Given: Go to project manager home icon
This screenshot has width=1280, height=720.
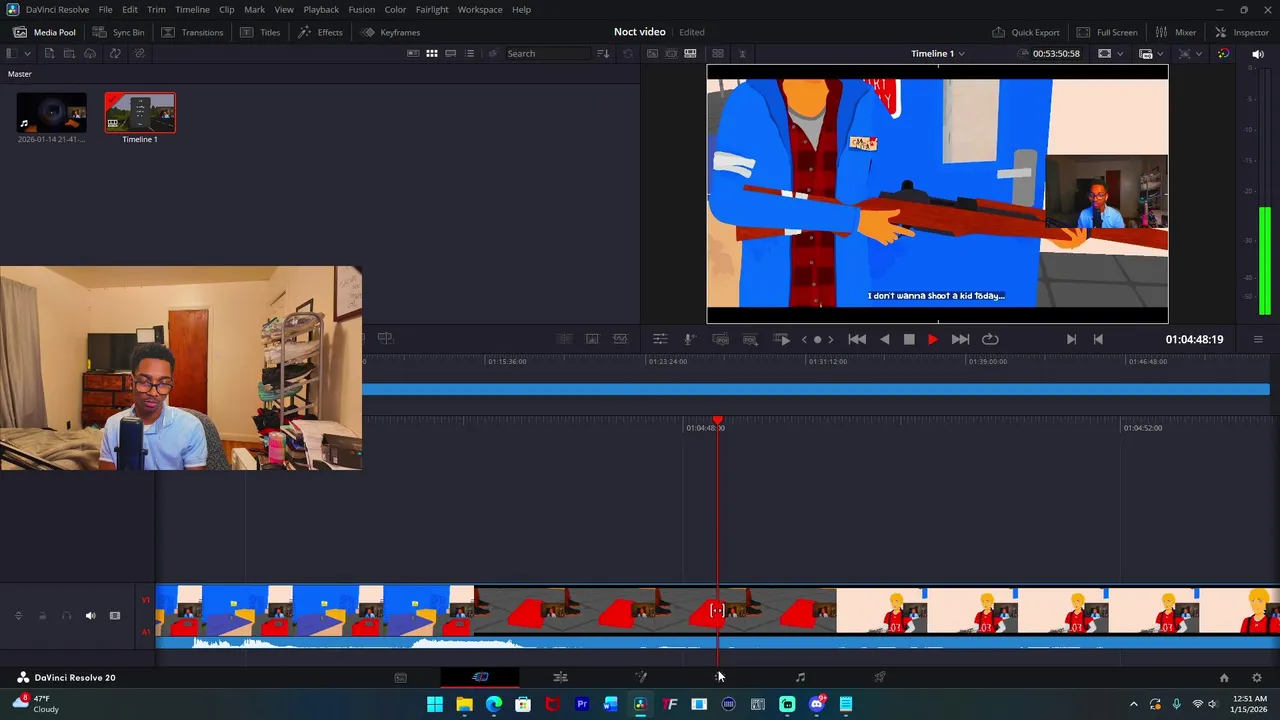Looking at the screenshot, I should pos(1224,677).
